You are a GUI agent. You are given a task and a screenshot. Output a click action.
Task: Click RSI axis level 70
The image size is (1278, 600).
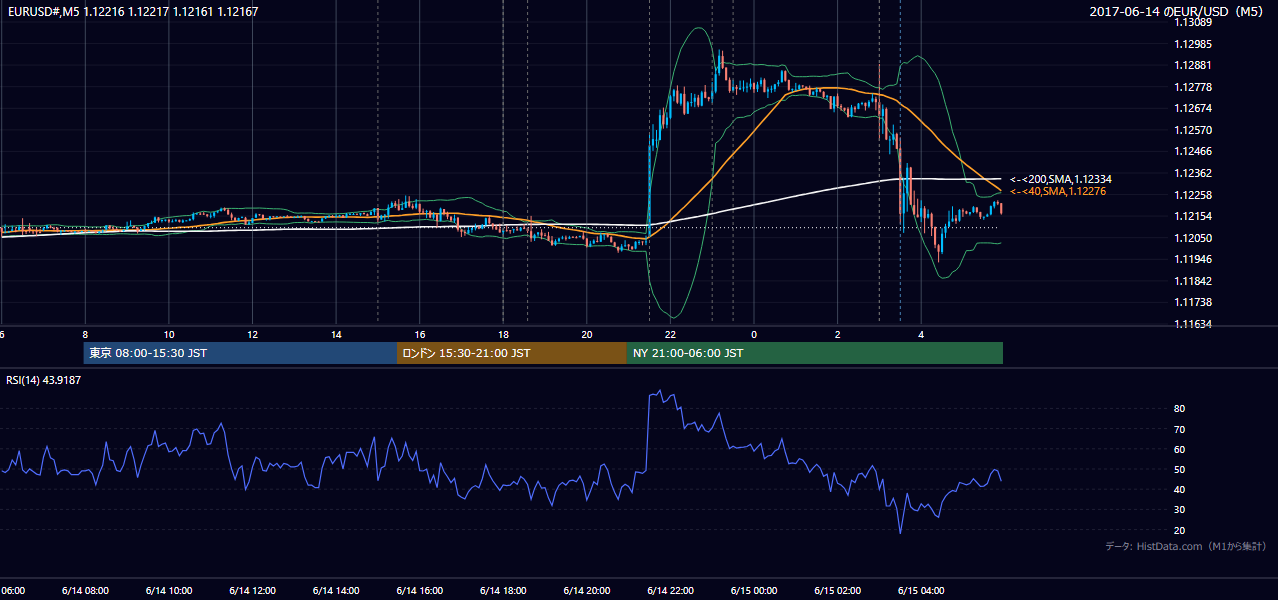(x=1180, y=429)
